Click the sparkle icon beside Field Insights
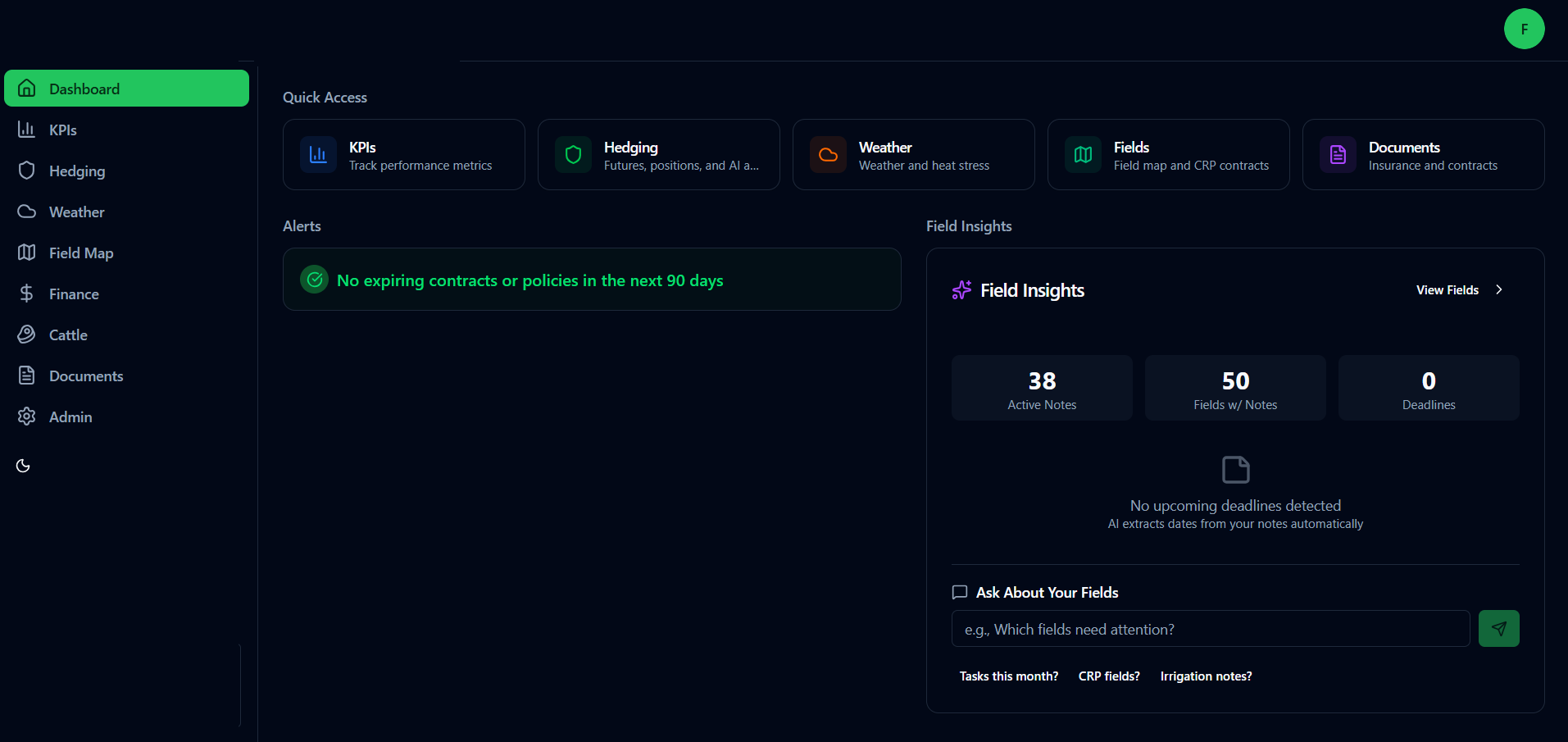Image resolution: width=1568 pixels, height=742 pixels. (x=961, y=290)
